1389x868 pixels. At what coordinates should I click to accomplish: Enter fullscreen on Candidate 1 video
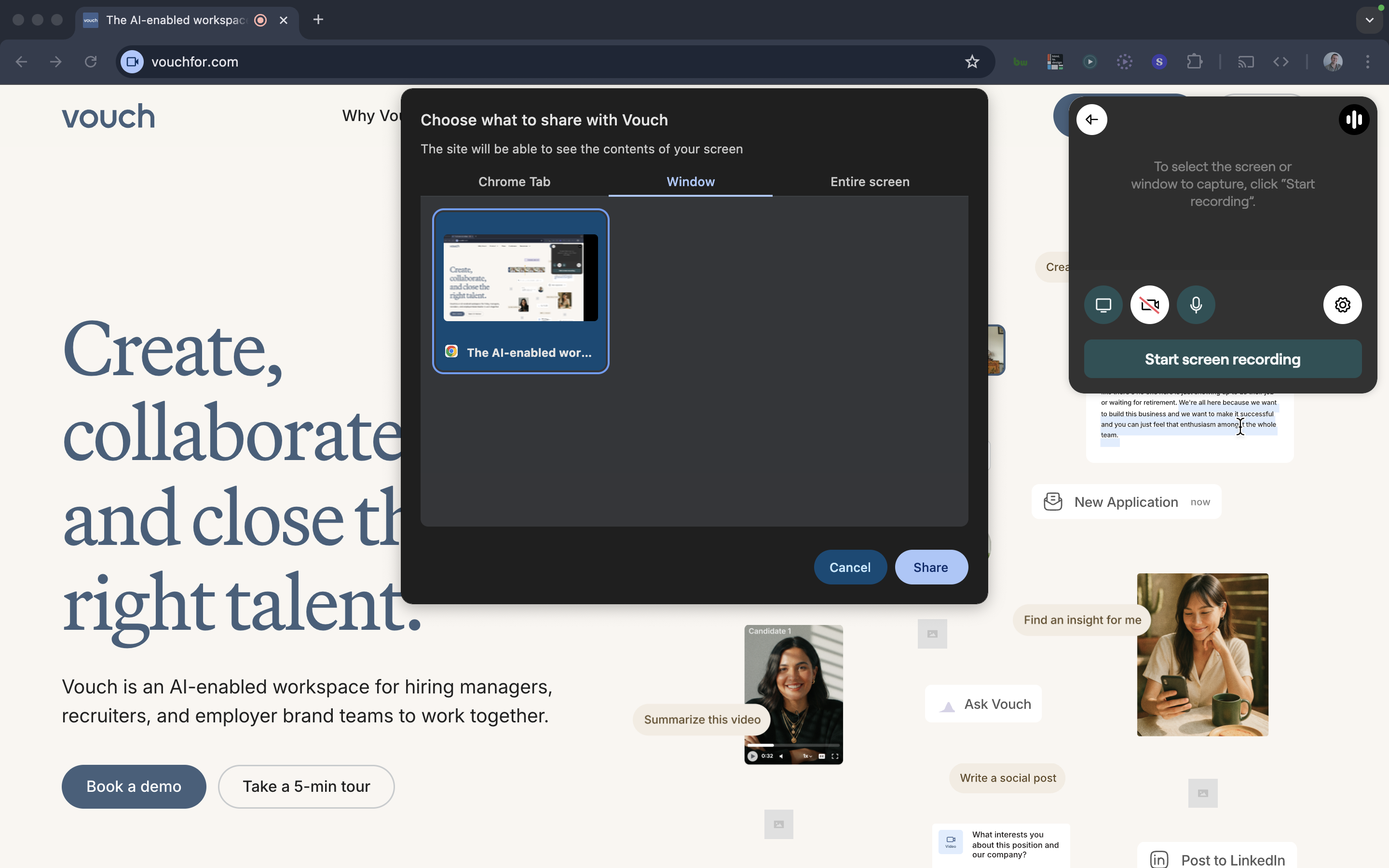[835, 756]
